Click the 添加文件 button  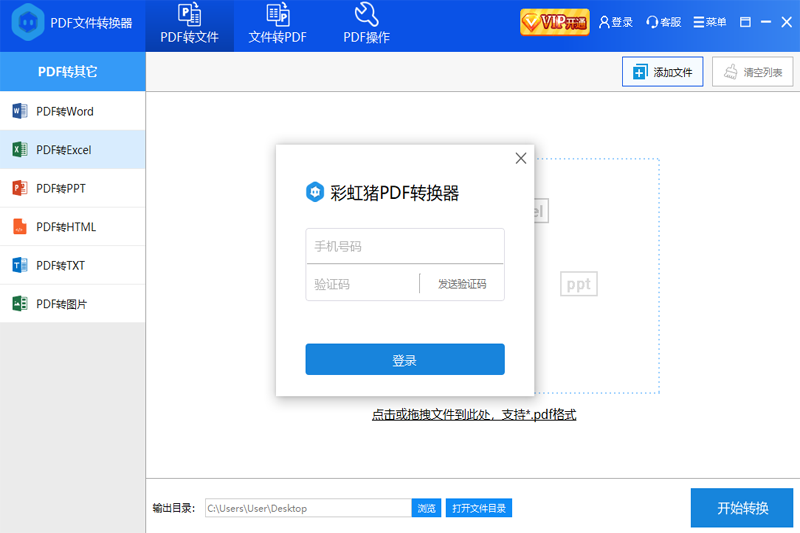(x=662, y=72)
